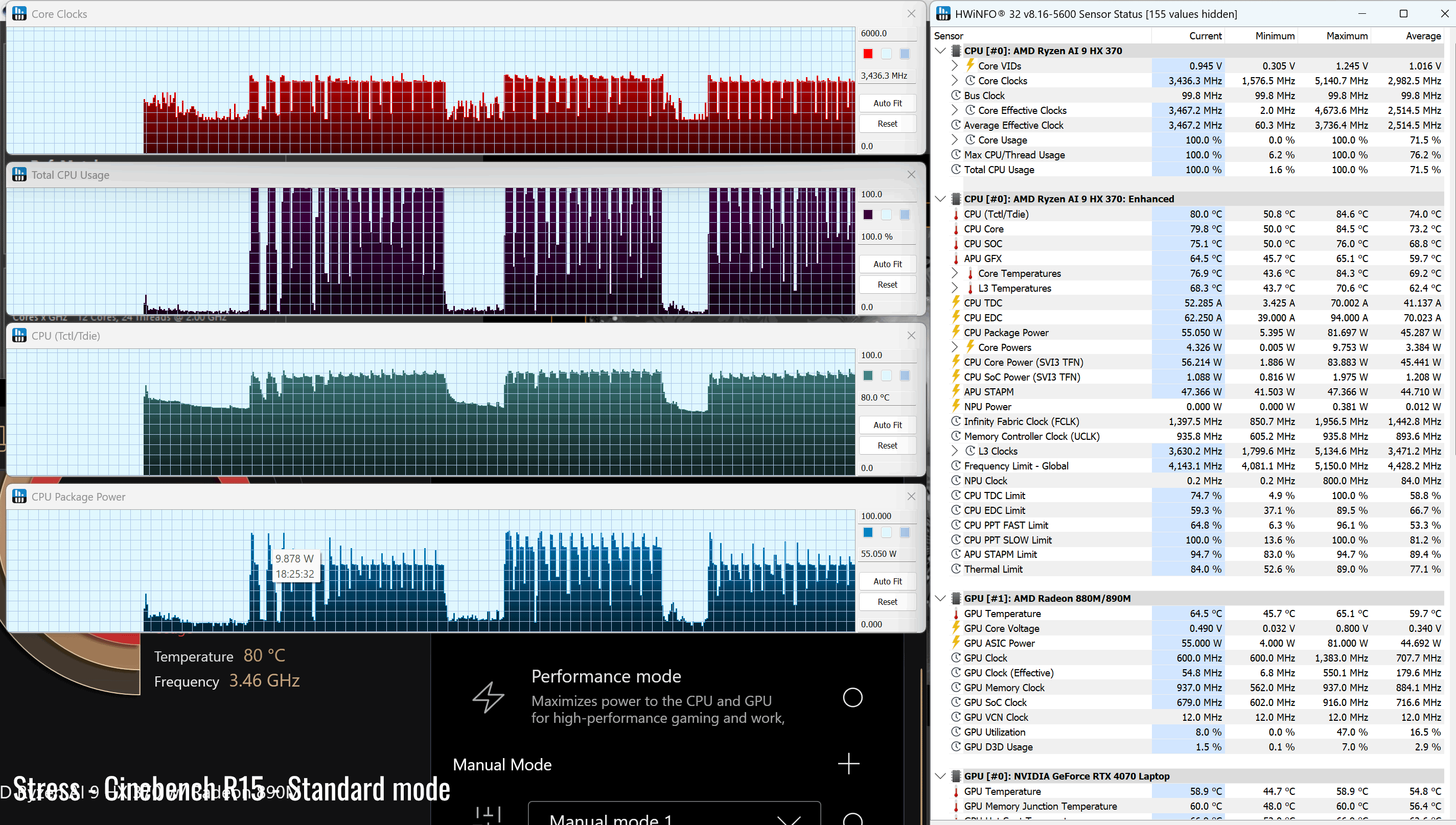This screenshot has width=1456, height=825.
Task: Select the Manual mode 1 radio button
Action: pos(852,819)
